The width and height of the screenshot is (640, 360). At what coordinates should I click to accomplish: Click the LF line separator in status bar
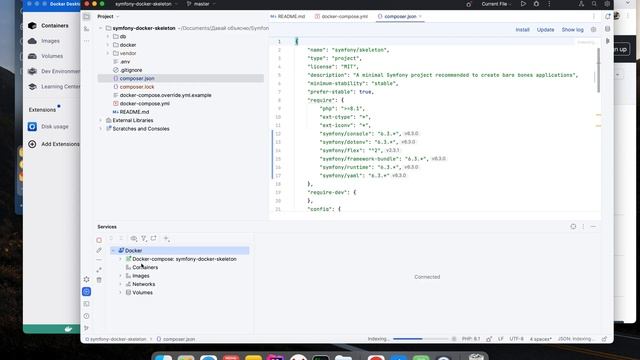click(x=501, y=339)
